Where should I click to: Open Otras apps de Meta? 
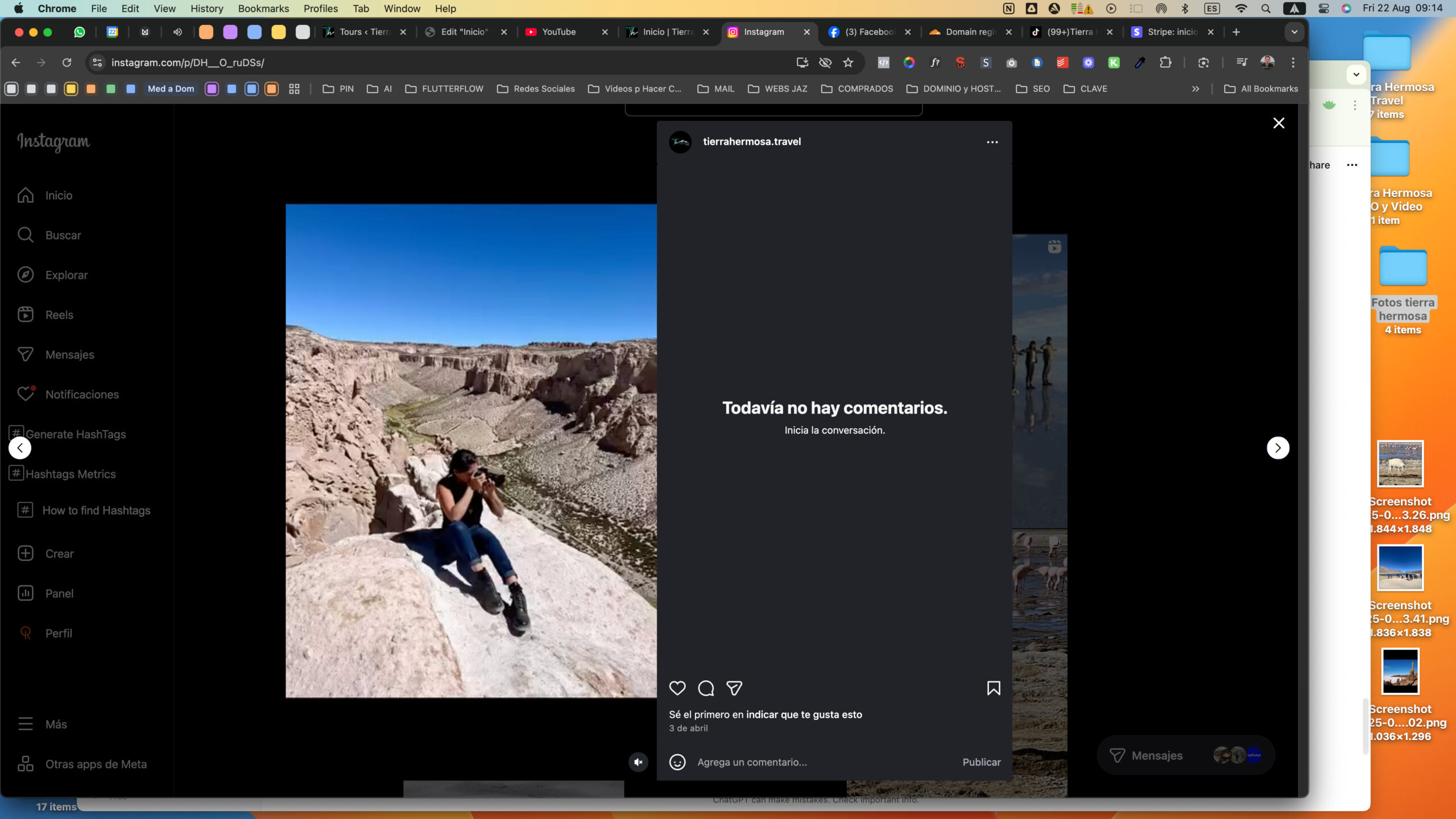click(82, 764)
